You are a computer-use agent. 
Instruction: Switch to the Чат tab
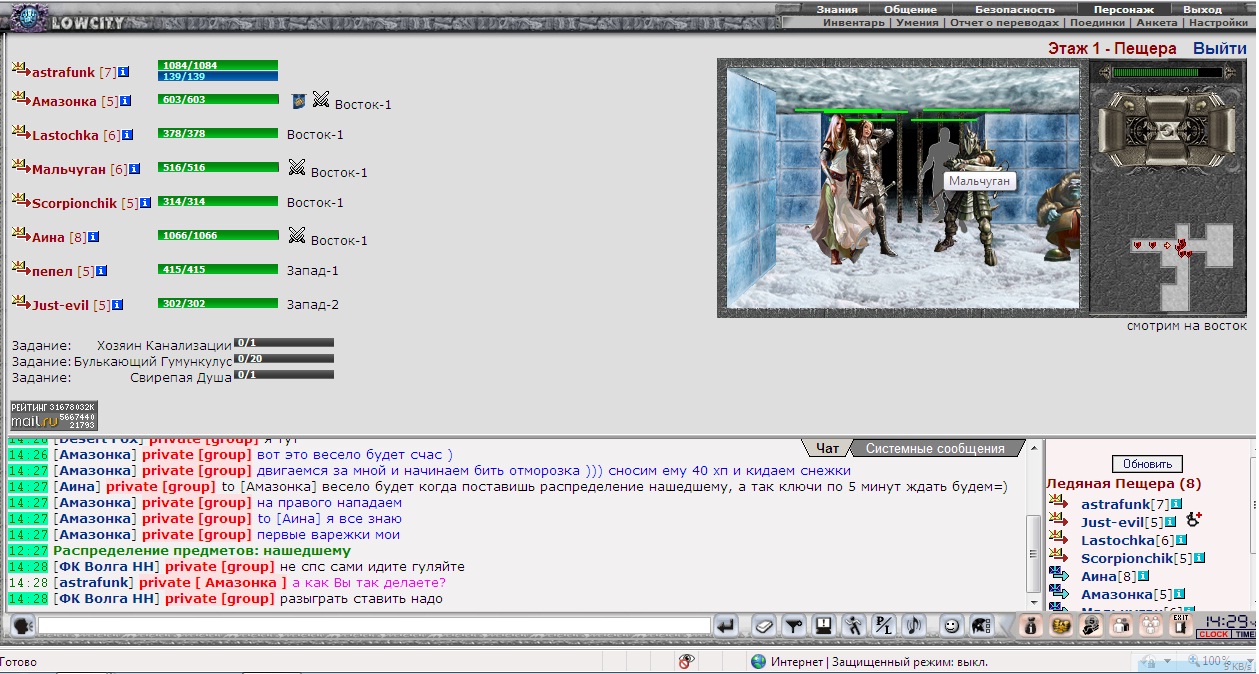(827, 448)
